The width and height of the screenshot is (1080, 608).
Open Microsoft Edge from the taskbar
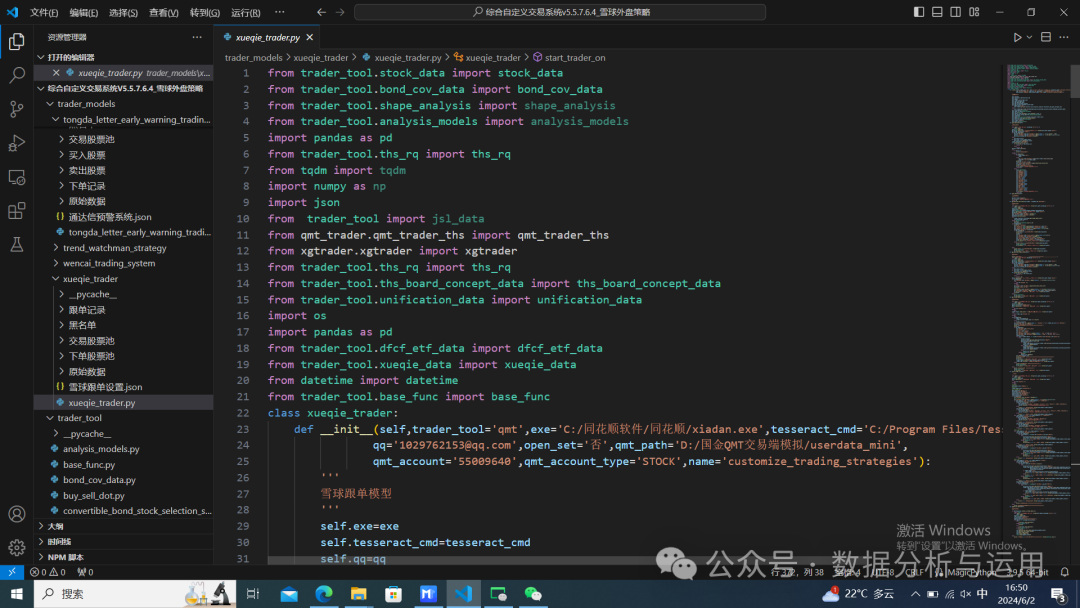(x=324, y=594)
